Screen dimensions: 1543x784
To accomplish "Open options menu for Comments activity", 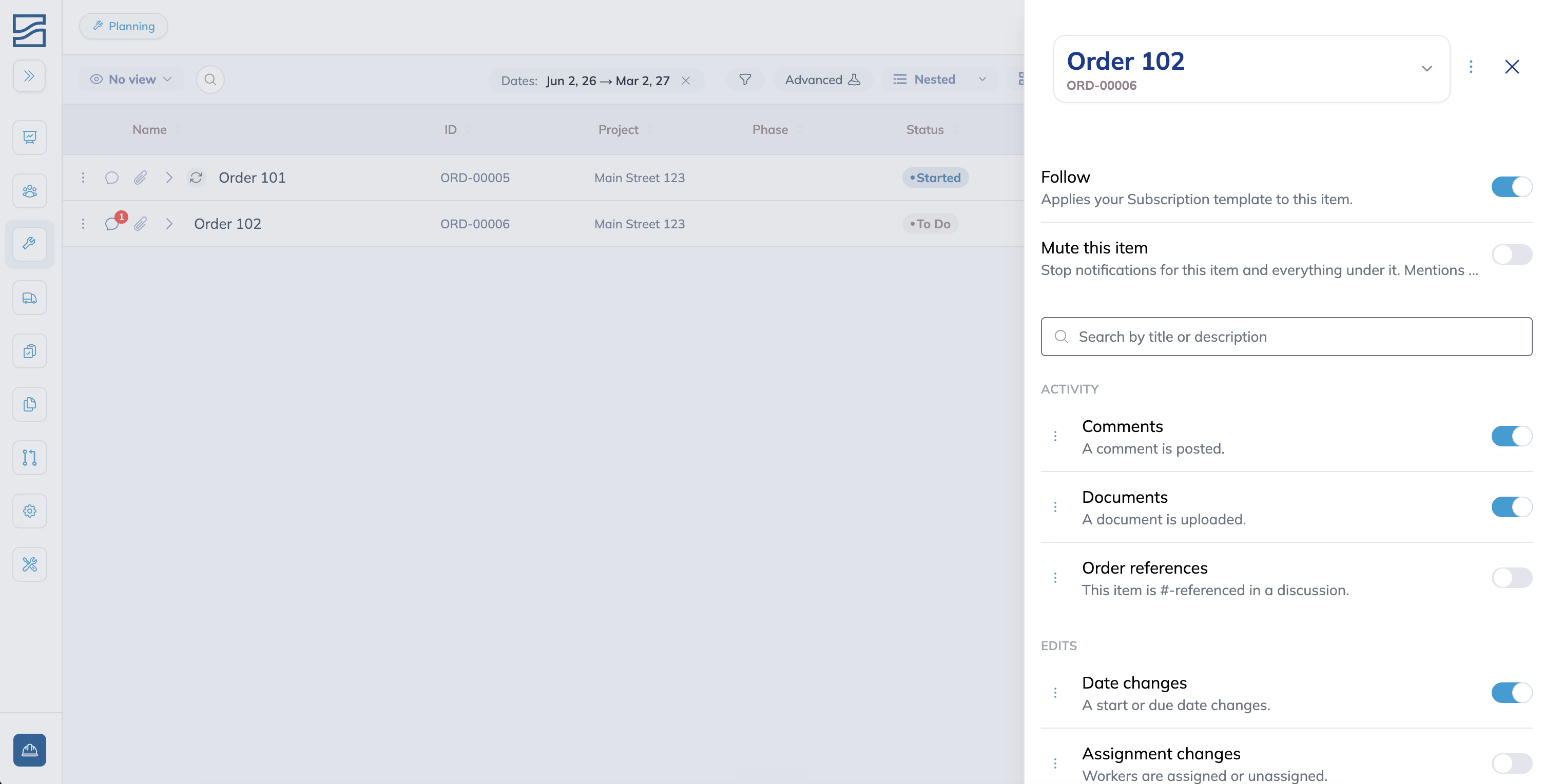I will click(x=1055, y=436).
